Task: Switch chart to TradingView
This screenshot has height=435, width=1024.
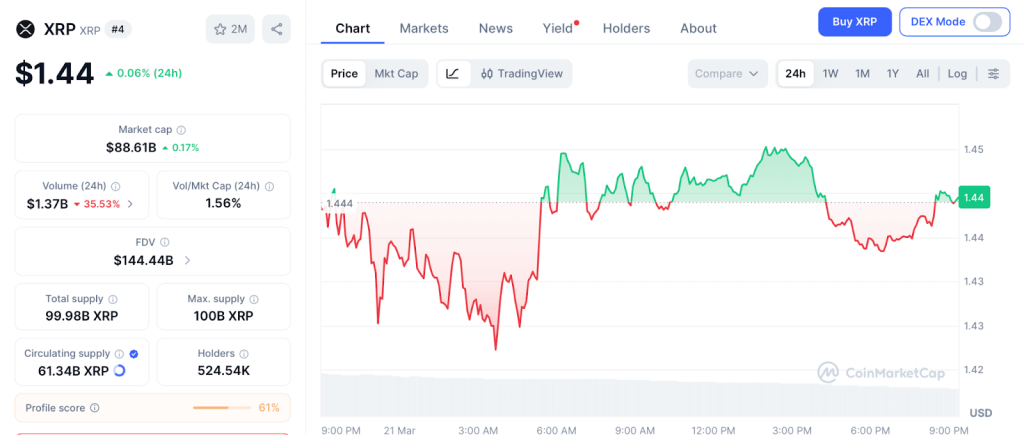Action: coord(521,74)
